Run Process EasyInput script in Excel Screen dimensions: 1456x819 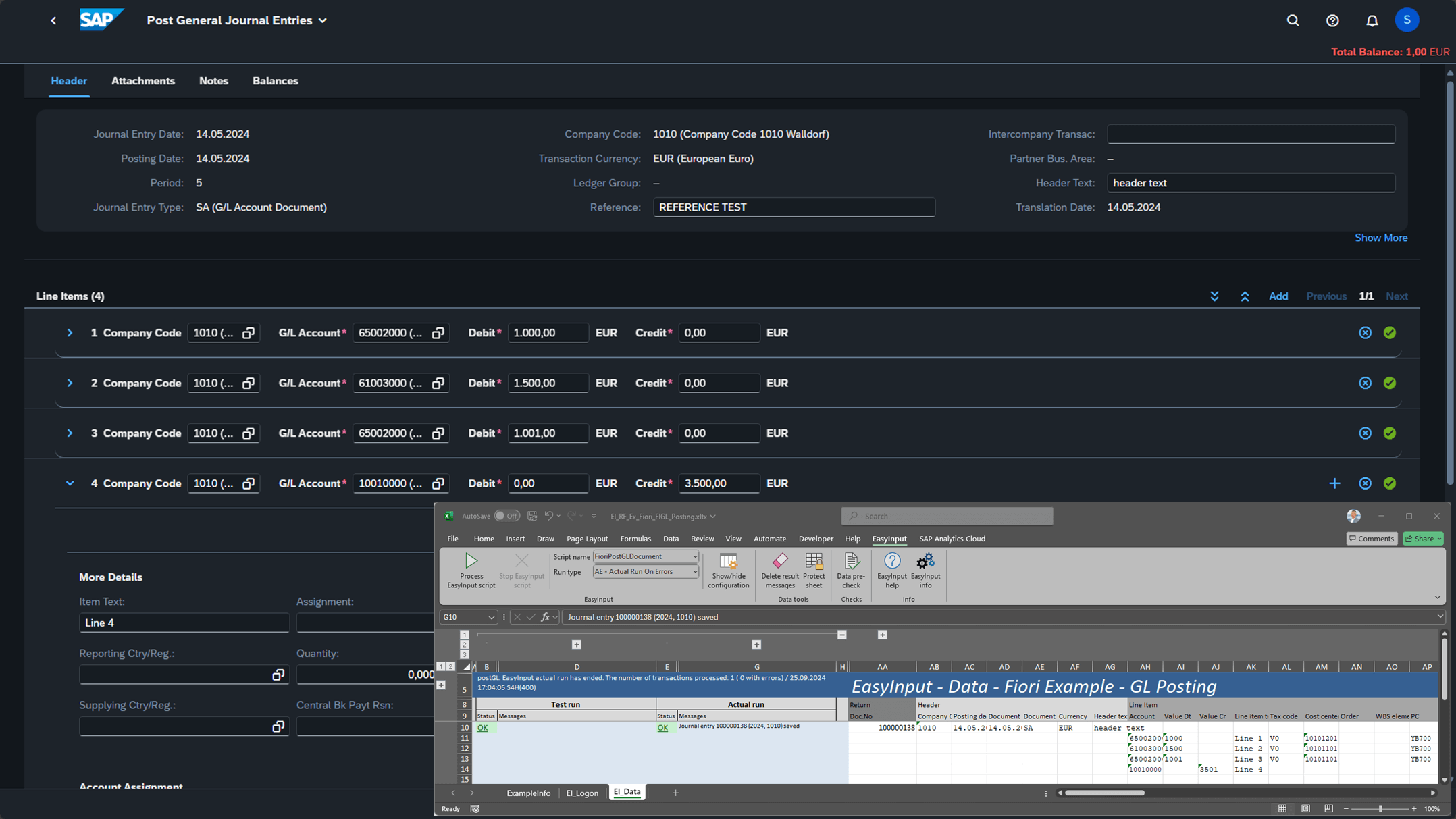(x=471, y=571)
